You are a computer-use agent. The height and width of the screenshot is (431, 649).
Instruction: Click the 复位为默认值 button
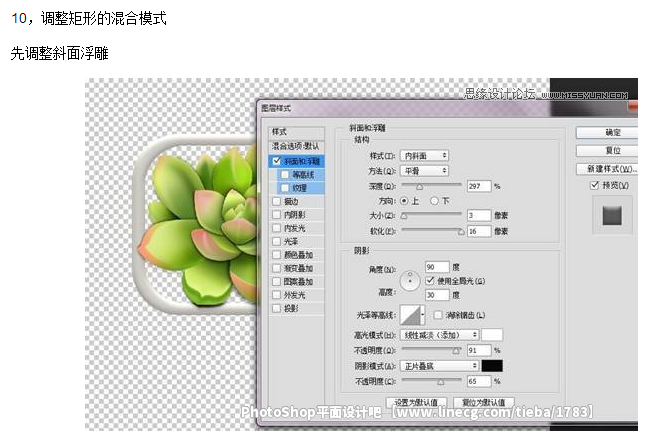click(484, 402)
